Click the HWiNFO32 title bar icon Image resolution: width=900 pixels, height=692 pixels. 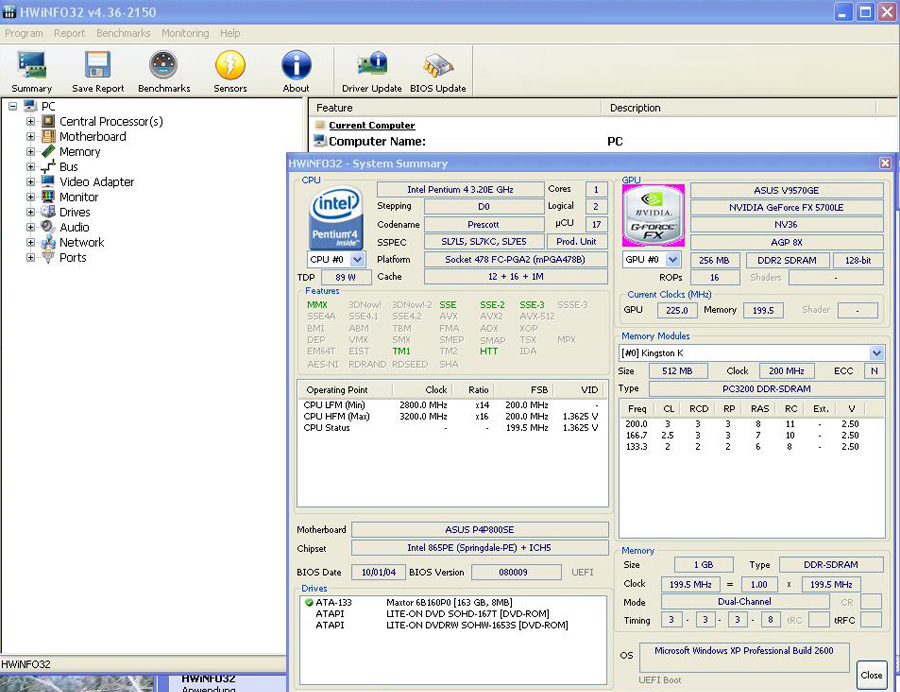(x=10, y=11)
